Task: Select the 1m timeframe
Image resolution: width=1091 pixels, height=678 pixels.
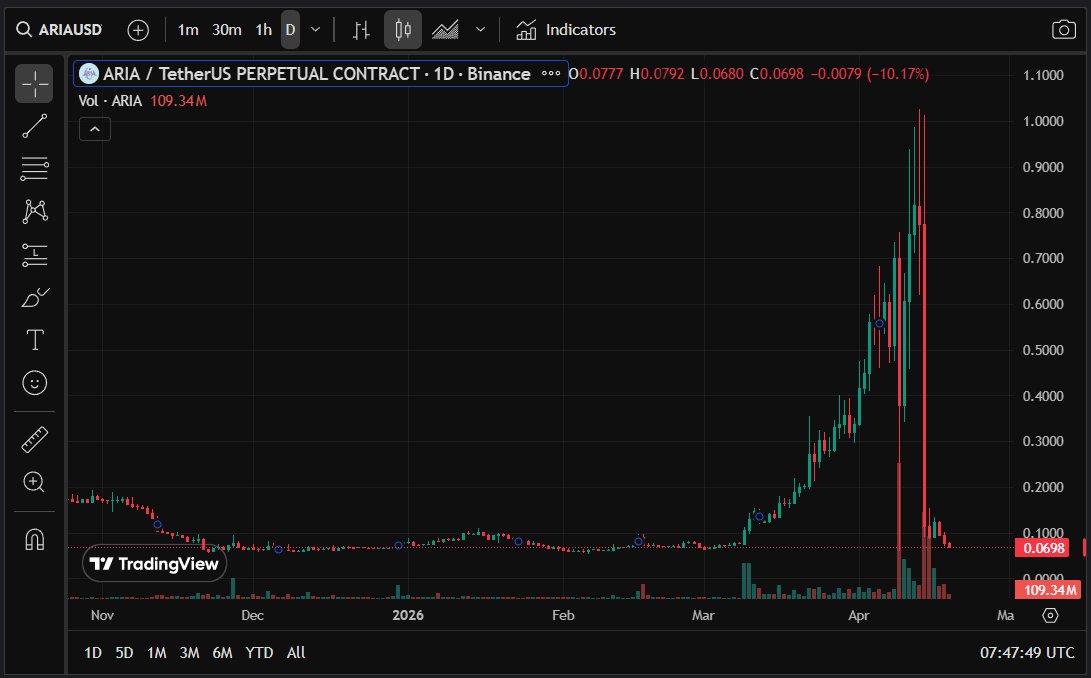Action: coord(188,30)
